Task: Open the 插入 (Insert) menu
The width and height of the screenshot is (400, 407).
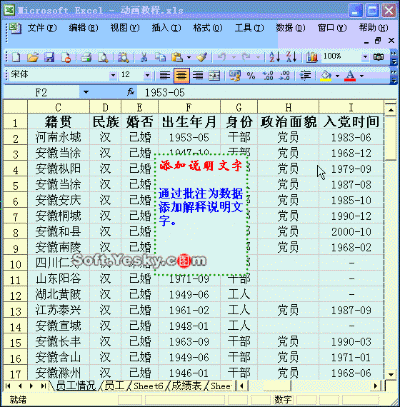Action: 166,28
